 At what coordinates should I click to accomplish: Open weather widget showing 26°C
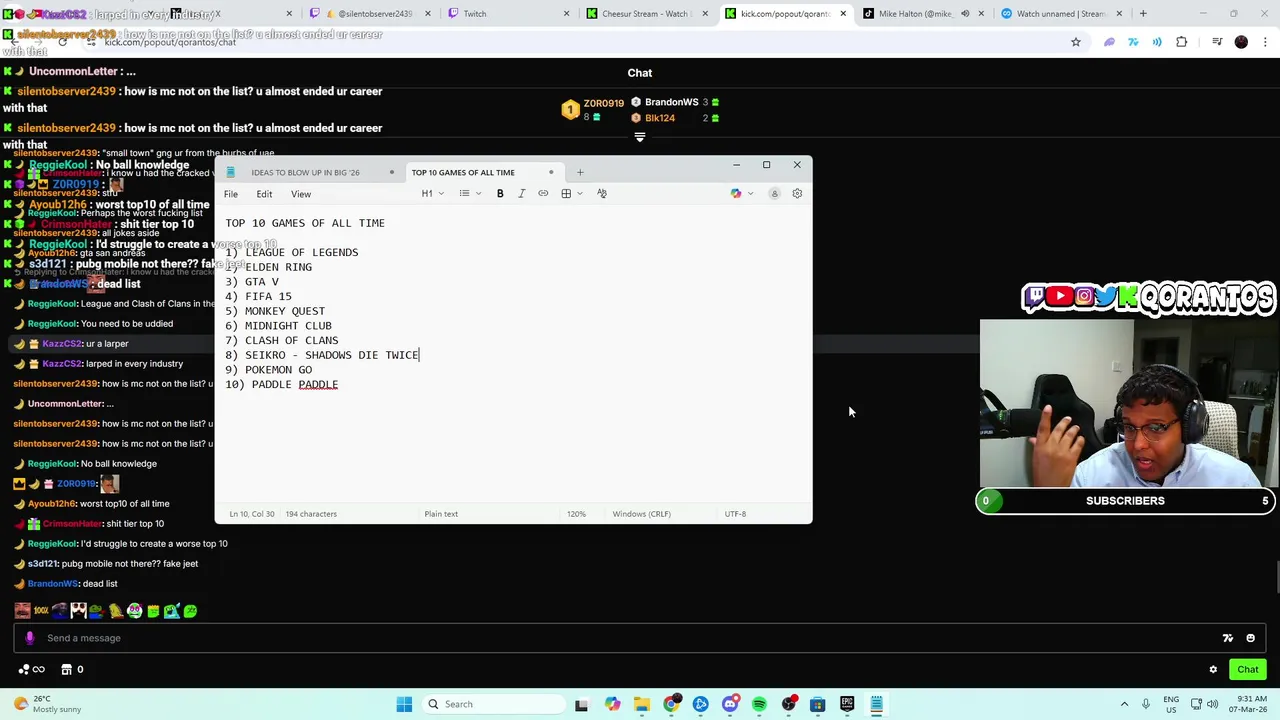pyautogui.click(x=45, y=704)
